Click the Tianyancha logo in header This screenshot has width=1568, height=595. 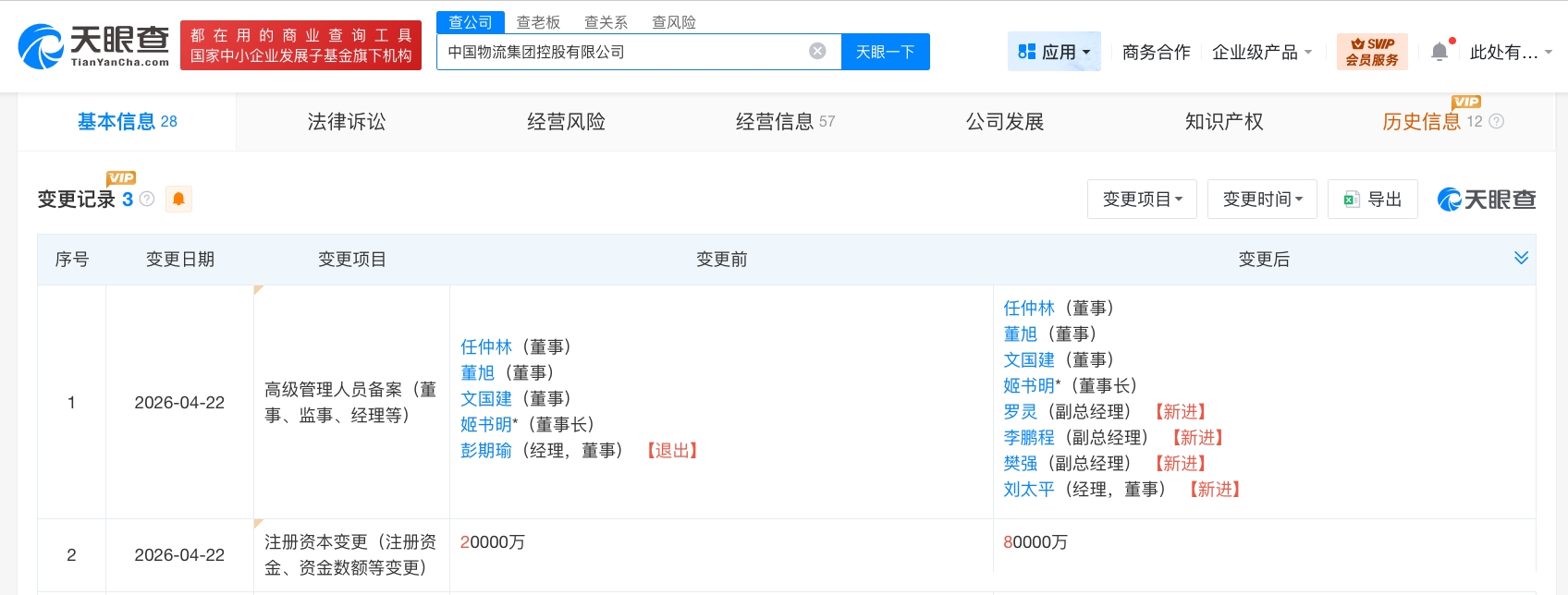pos(93,46)
